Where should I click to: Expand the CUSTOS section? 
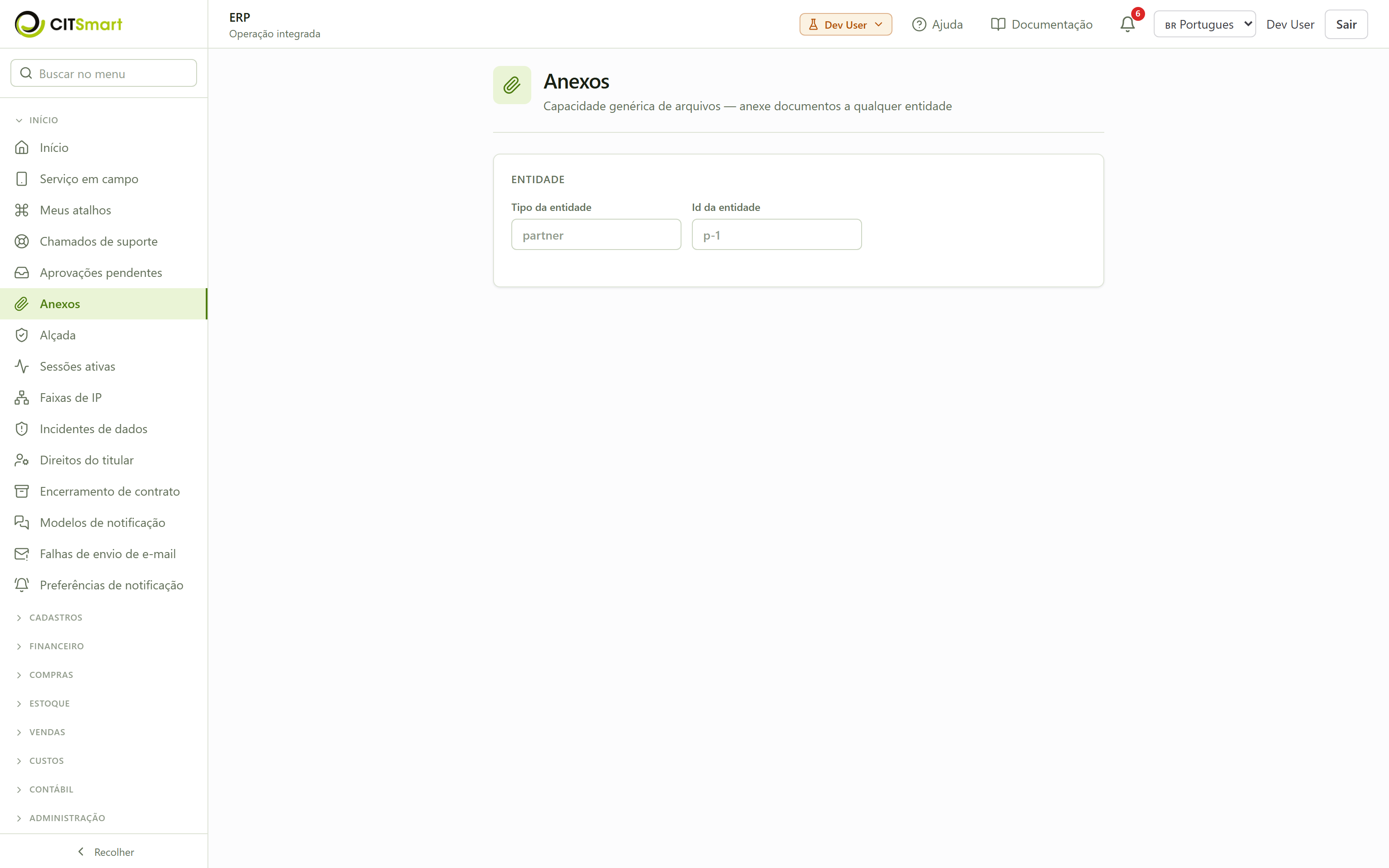click(40, 761)
